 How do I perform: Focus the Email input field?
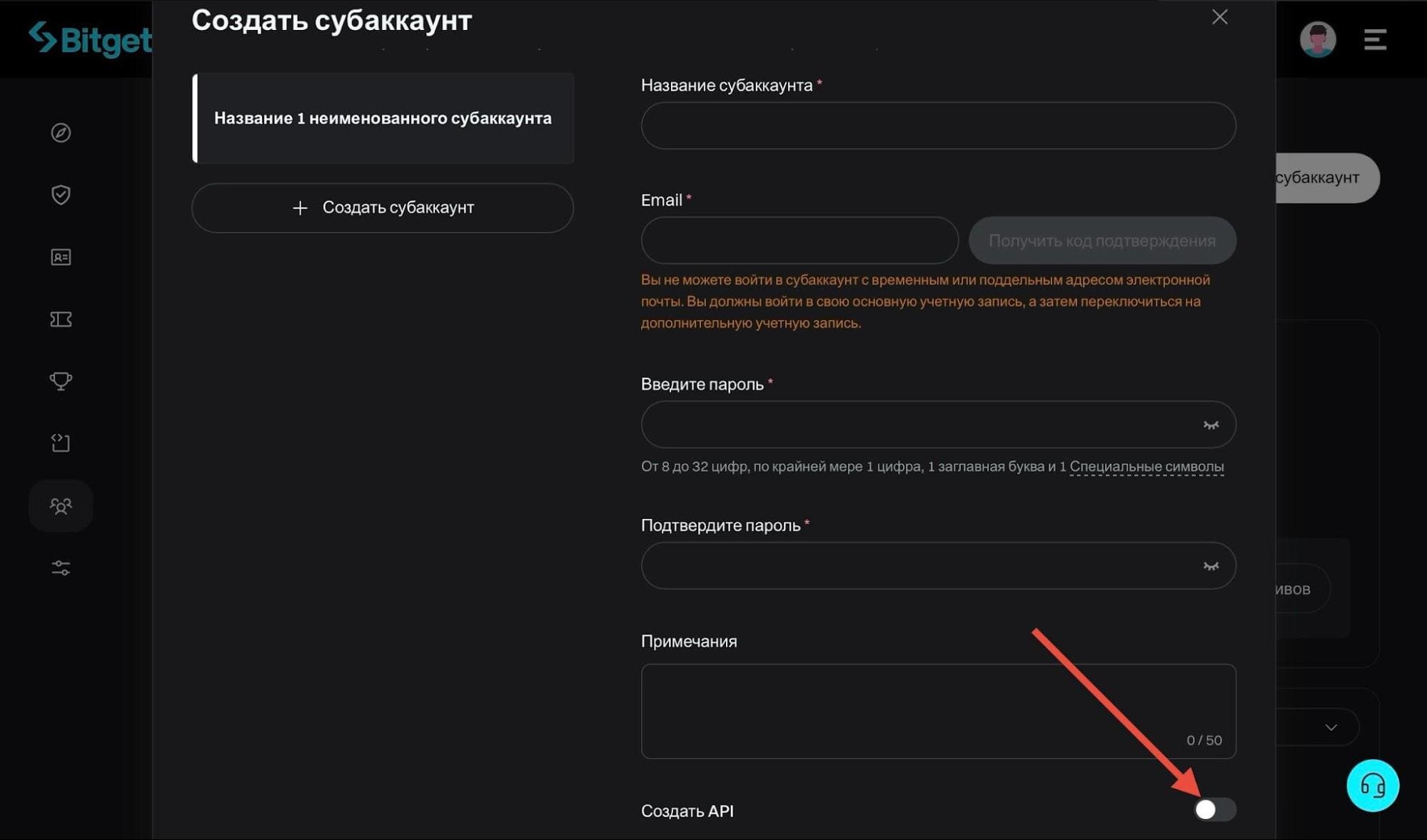point(800,241)
